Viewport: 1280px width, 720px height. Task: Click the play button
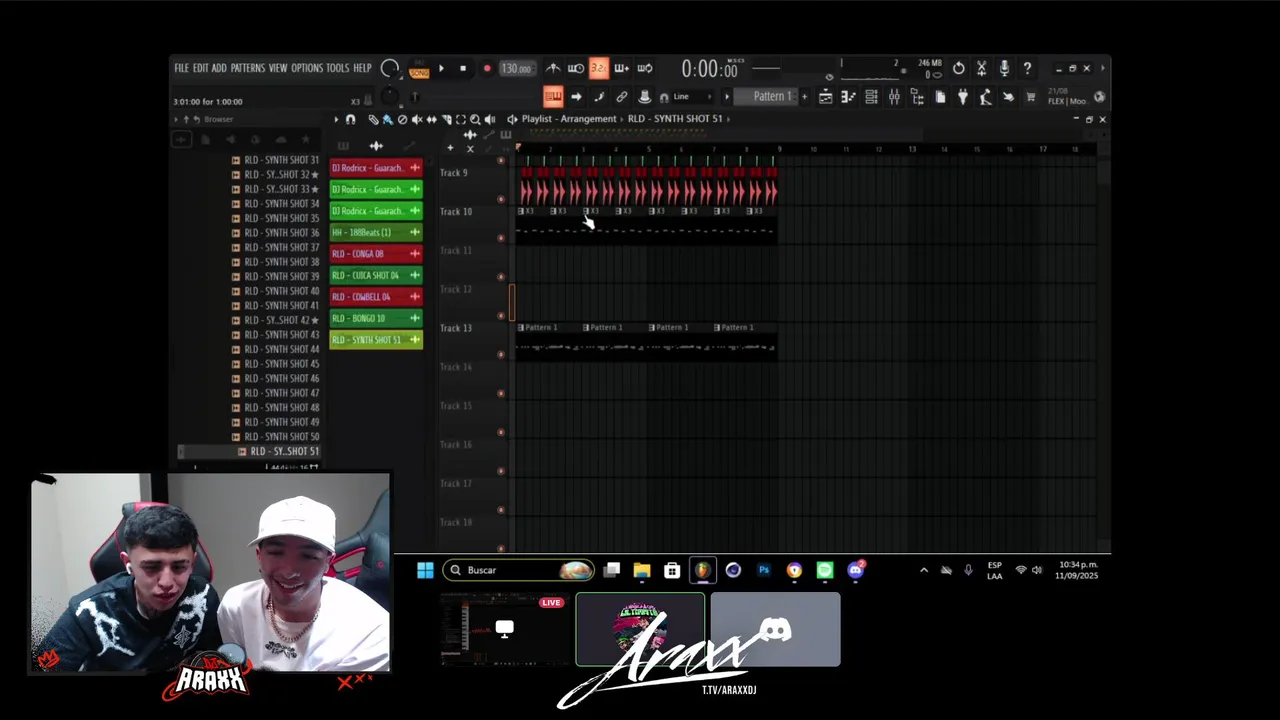pyautogui.click(x=441, y=68)
